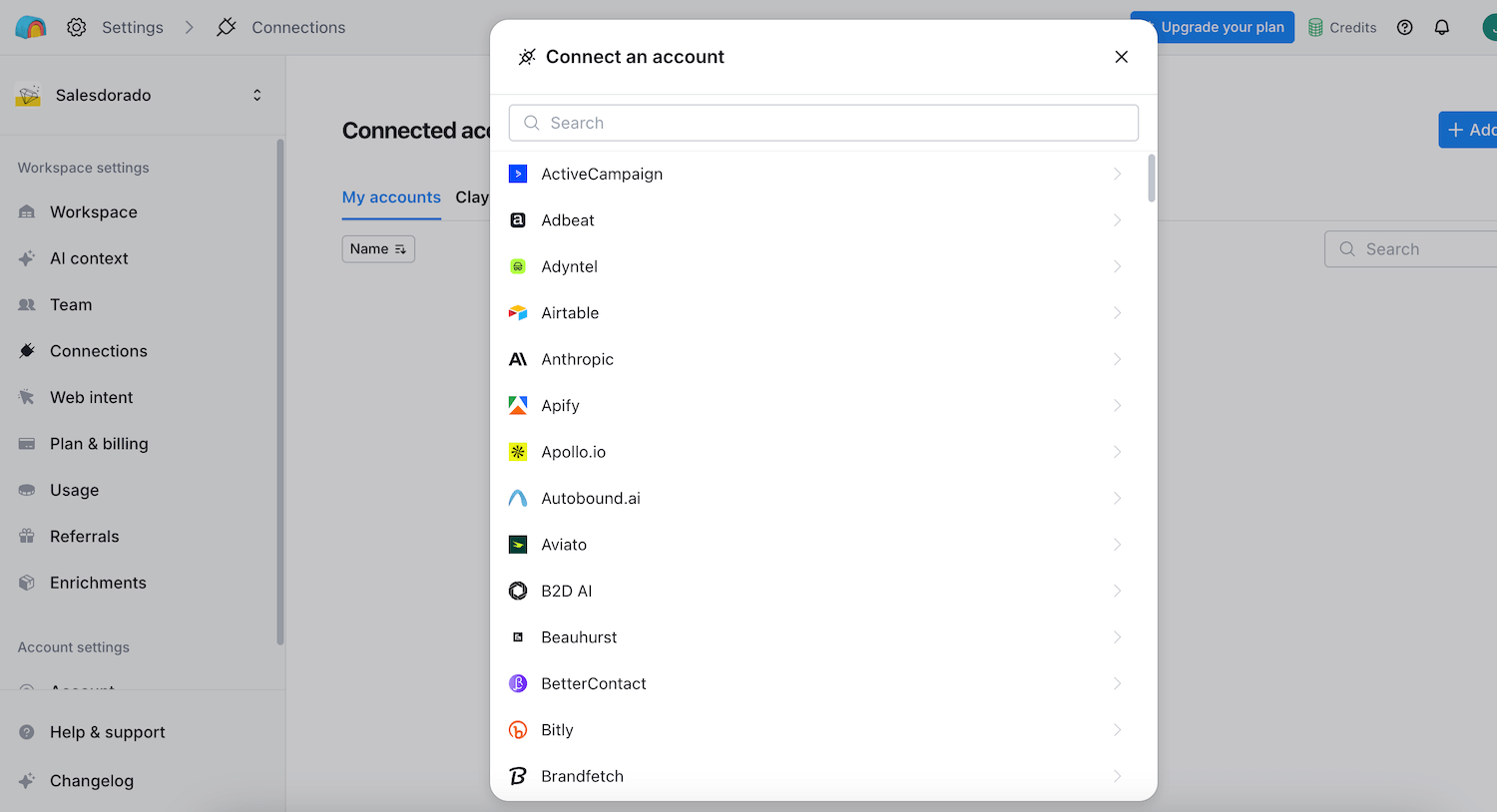Select the Bitly logo icon
The height and width of the screenshot is (812, 1497).
click(x=518, y=730)
